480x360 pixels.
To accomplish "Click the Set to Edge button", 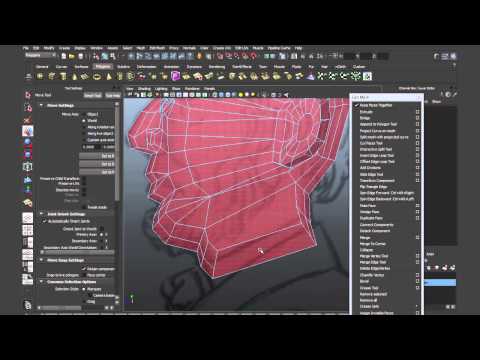I will coord(97,164).
